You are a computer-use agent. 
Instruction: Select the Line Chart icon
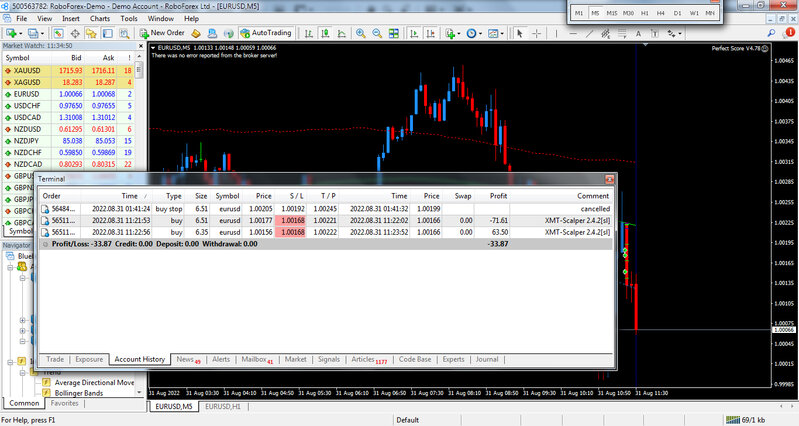pos(341,33)
